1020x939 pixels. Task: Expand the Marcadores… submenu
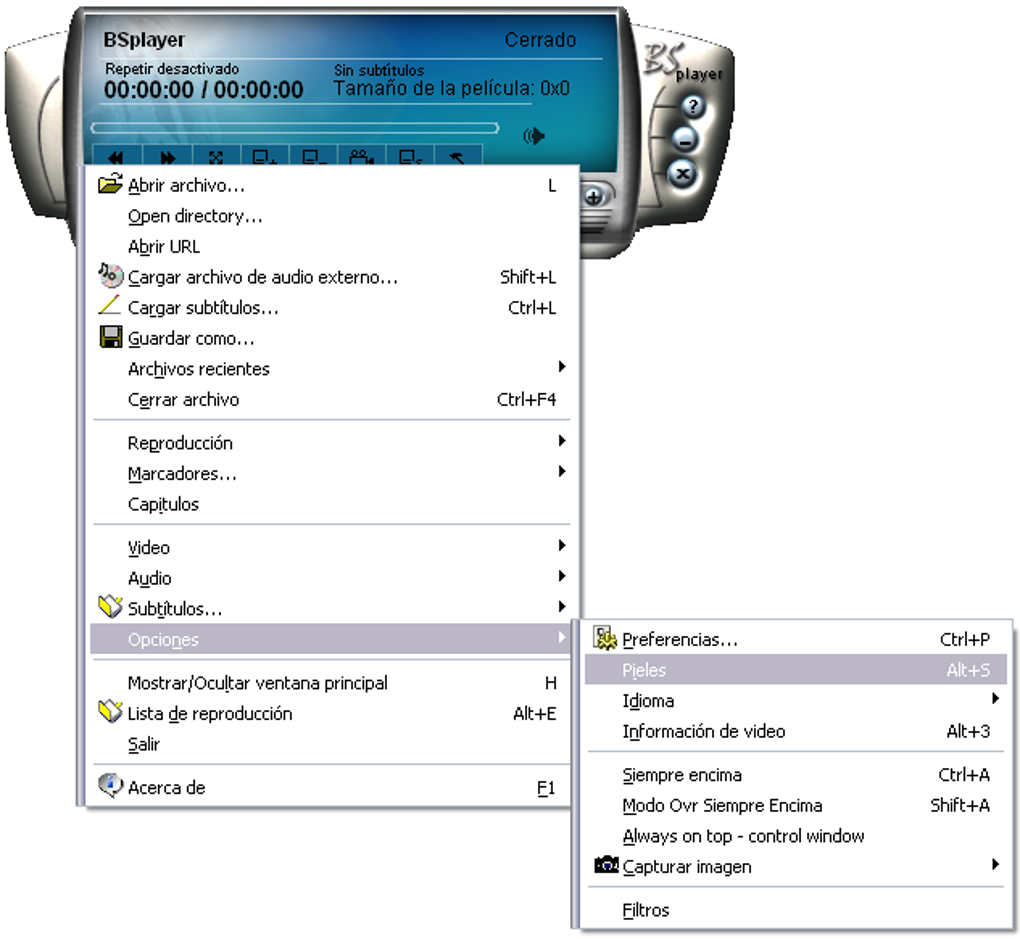click(x=331, y=474)
